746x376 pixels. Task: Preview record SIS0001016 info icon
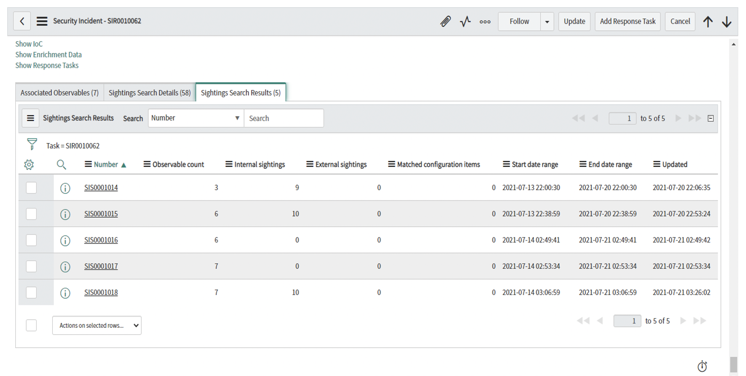coord(65,240)
